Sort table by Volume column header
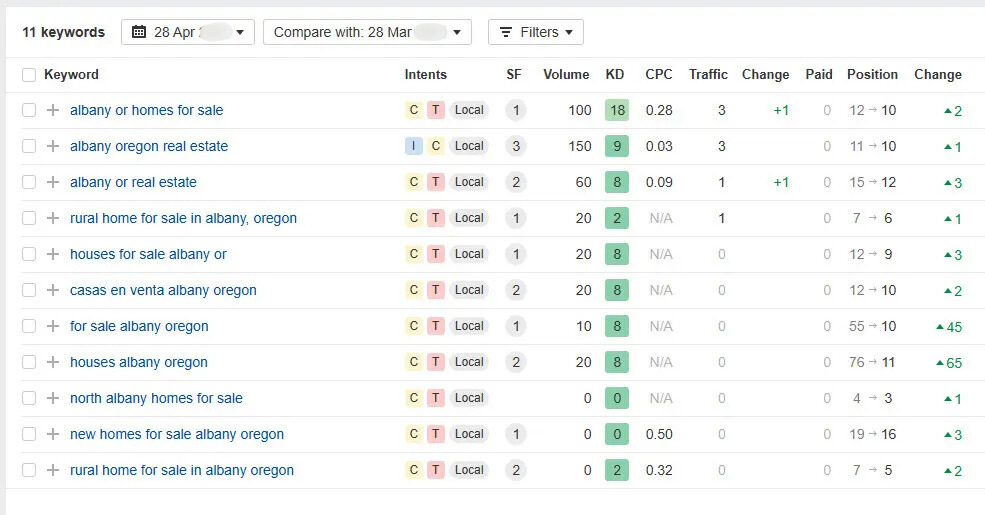Screen dimensions: 985x515 [x=566, y=74]
